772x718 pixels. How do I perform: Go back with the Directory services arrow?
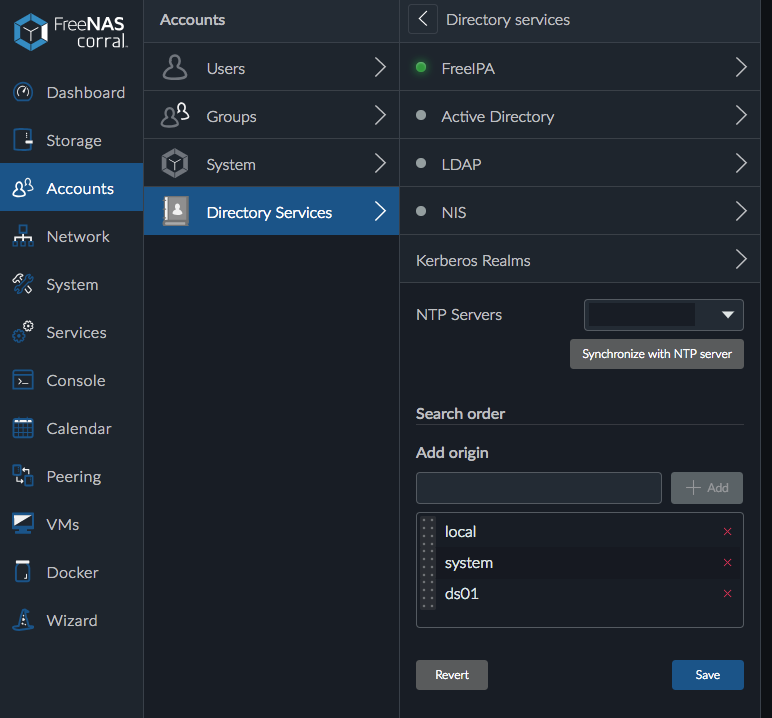tap(423, 19)
